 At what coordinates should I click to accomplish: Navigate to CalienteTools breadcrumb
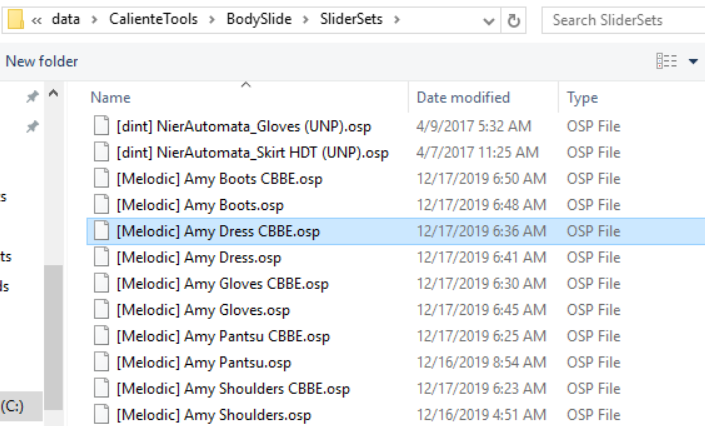[153, 19]
